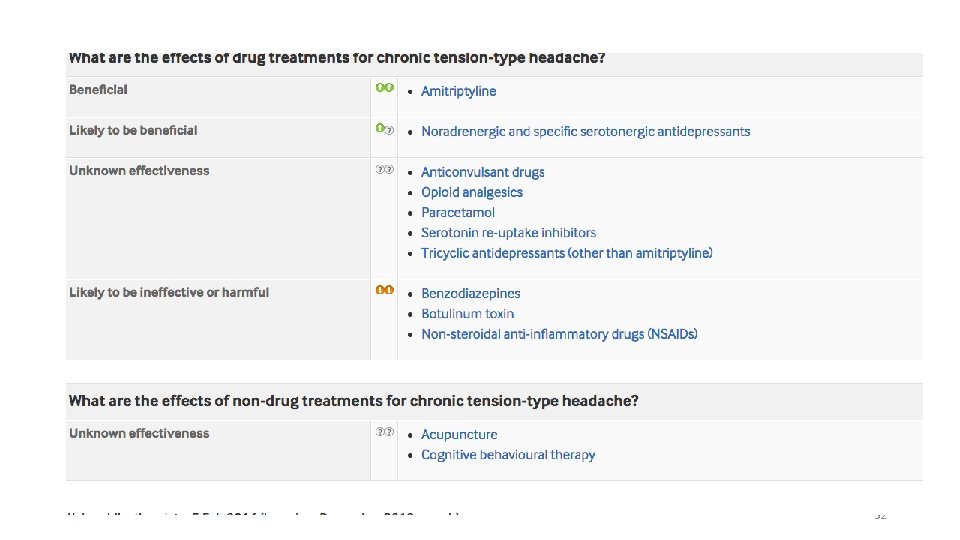Open the Opioid analgesics entry
The height and width of the screenshot is (540, 960).
pyautogui.click(x=471, y=192)
